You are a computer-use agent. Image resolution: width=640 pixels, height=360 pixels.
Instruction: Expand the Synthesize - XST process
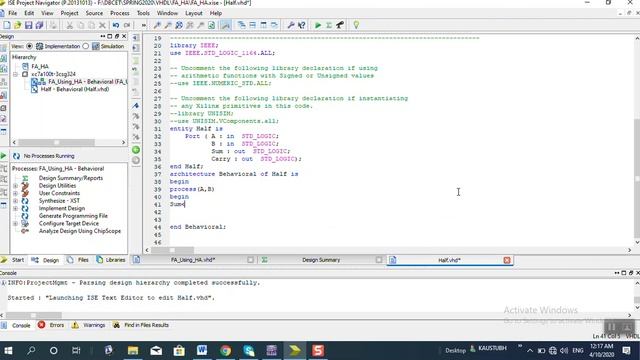tap(15, 201)
